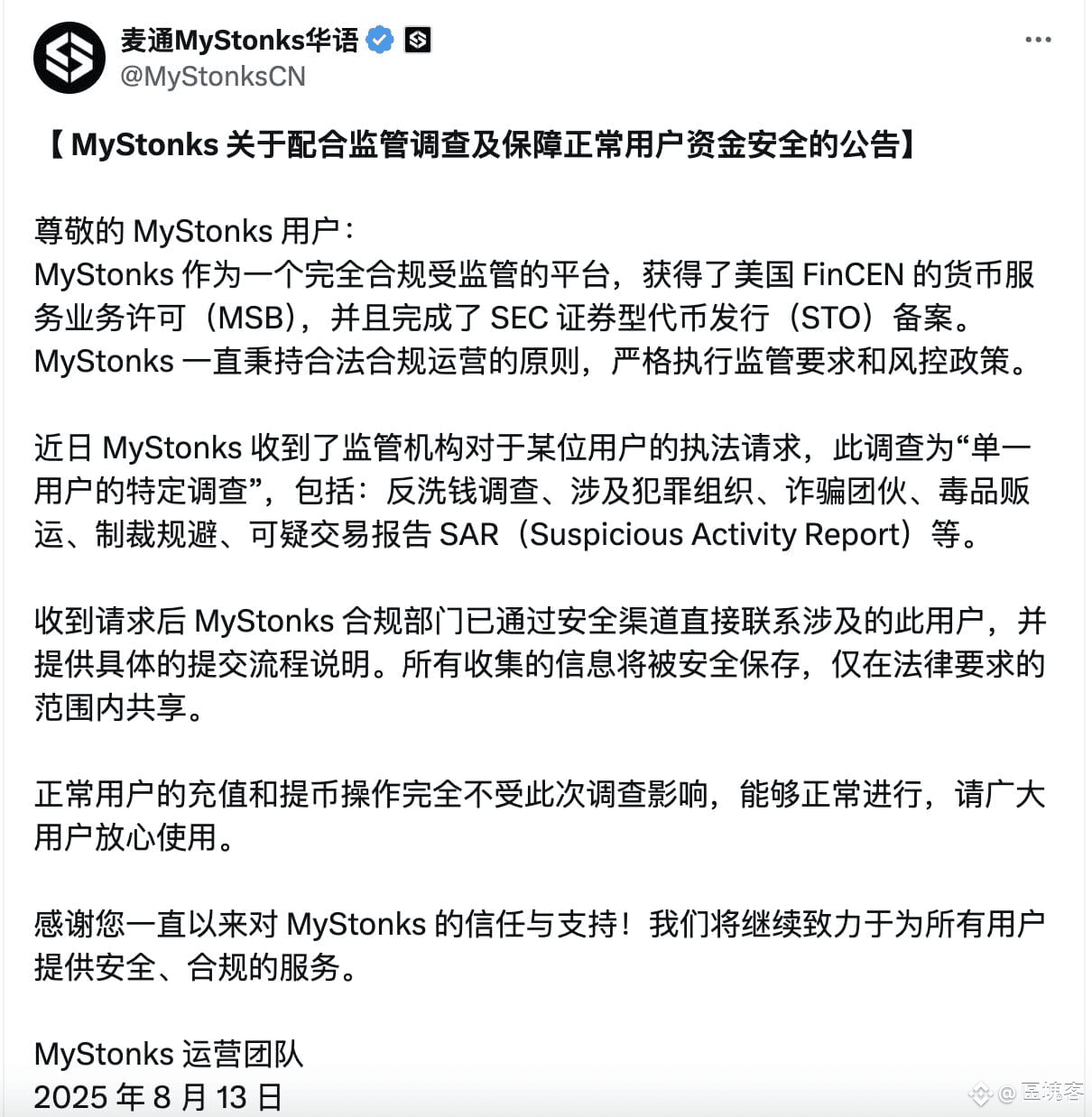
Task: Open the MyStonks profile avatar
Action: click(69, 58)
